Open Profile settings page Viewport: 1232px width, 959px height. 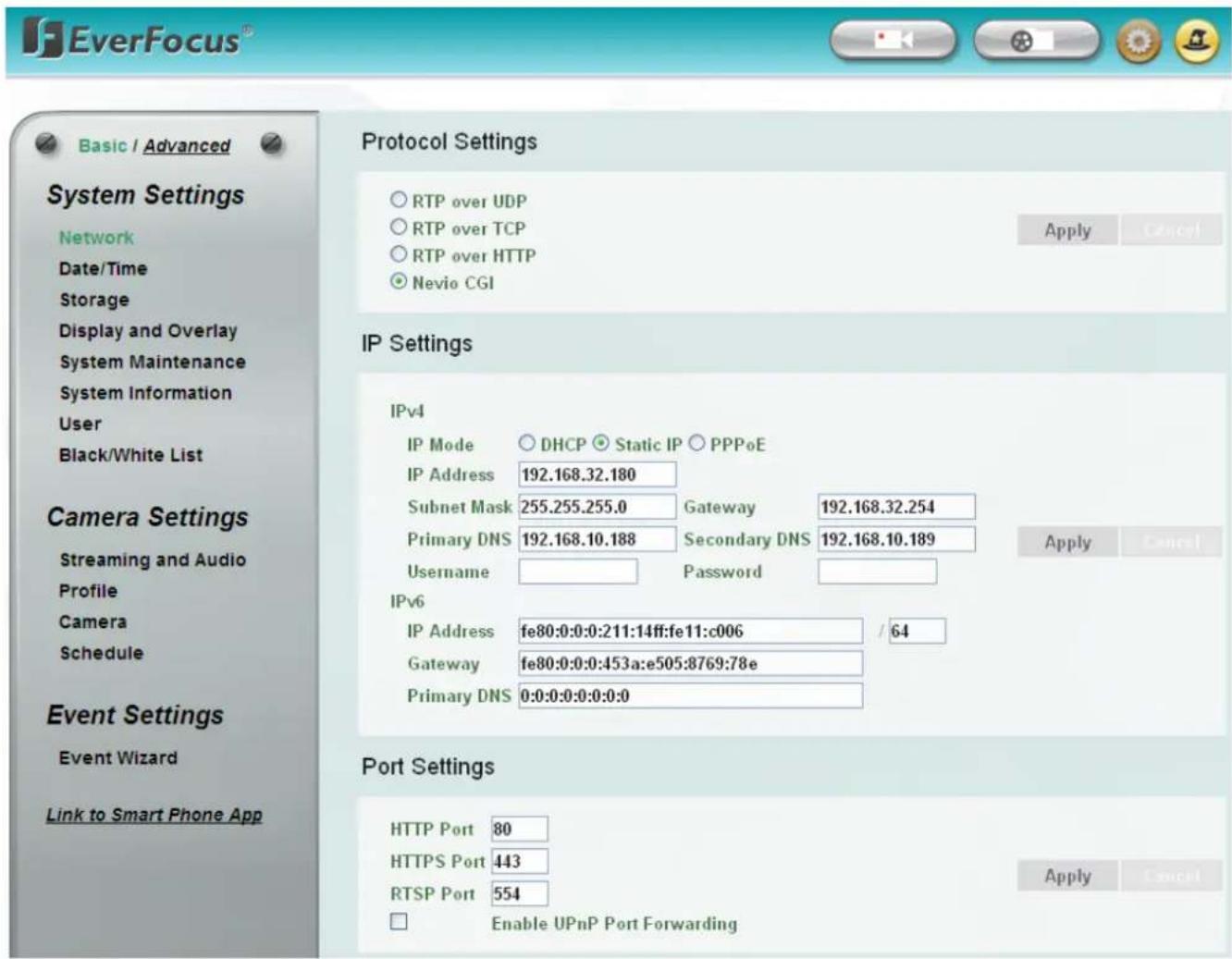(x=88, y=591)
